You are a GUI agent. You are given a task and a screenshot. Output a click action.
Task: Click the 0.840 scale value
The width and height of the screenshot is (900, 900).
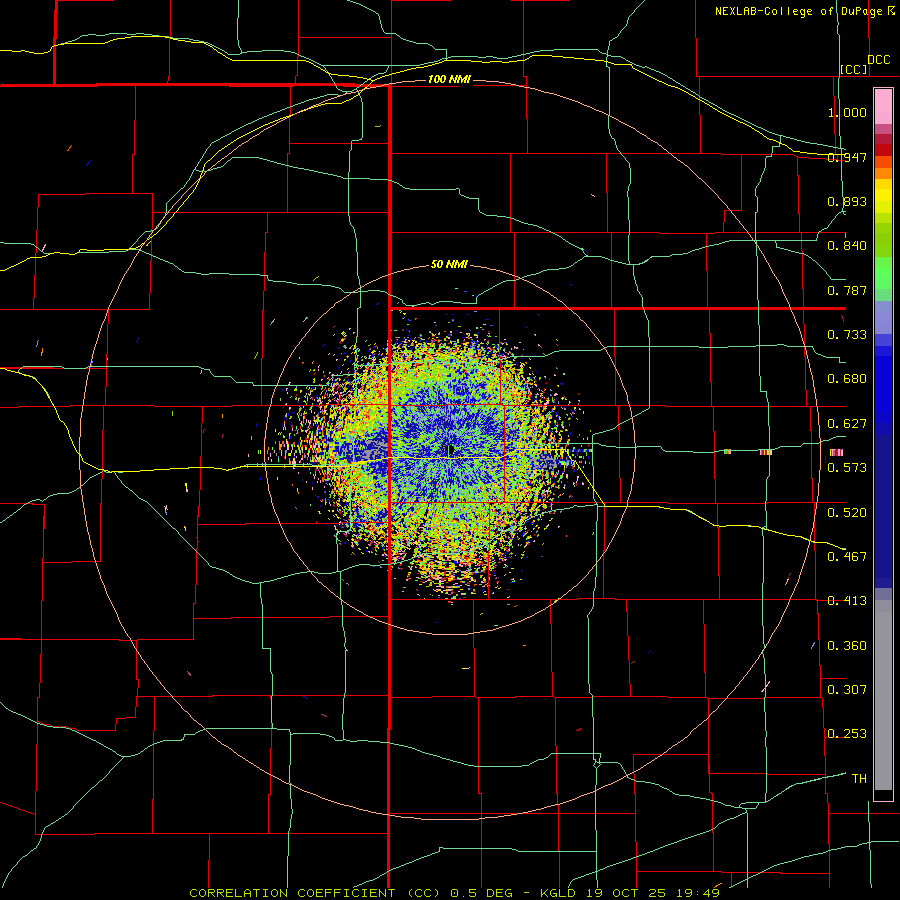tap(847, 246)
